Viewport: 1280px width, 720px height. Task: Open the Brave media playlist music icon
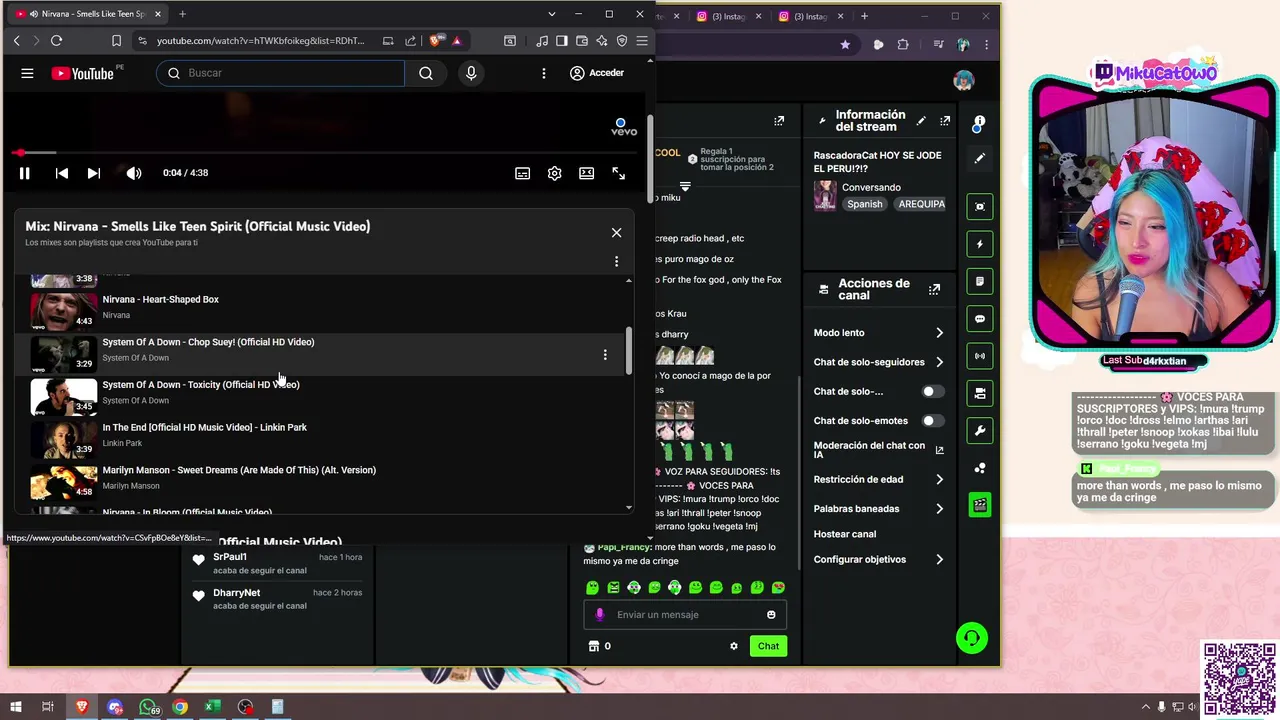coord(542,41)
